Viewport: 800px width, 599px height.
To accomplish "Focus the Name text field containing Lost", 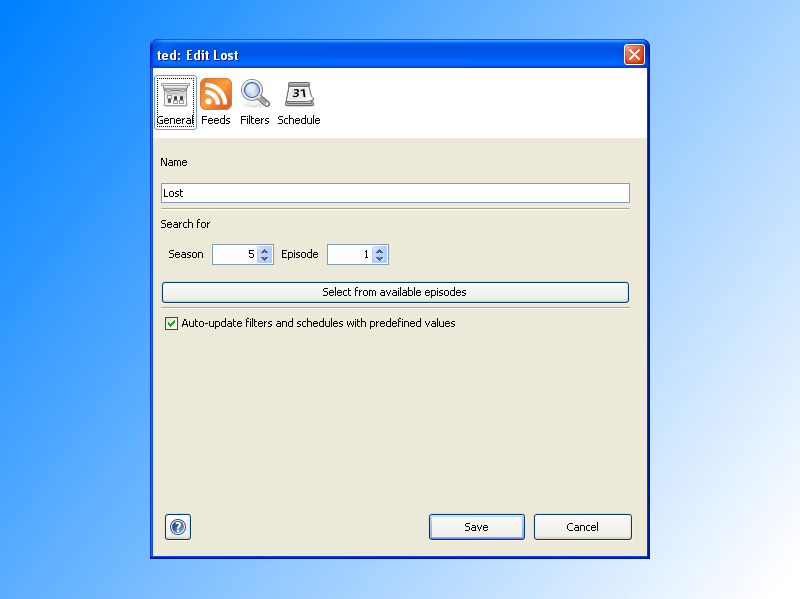I will point(395,193).
